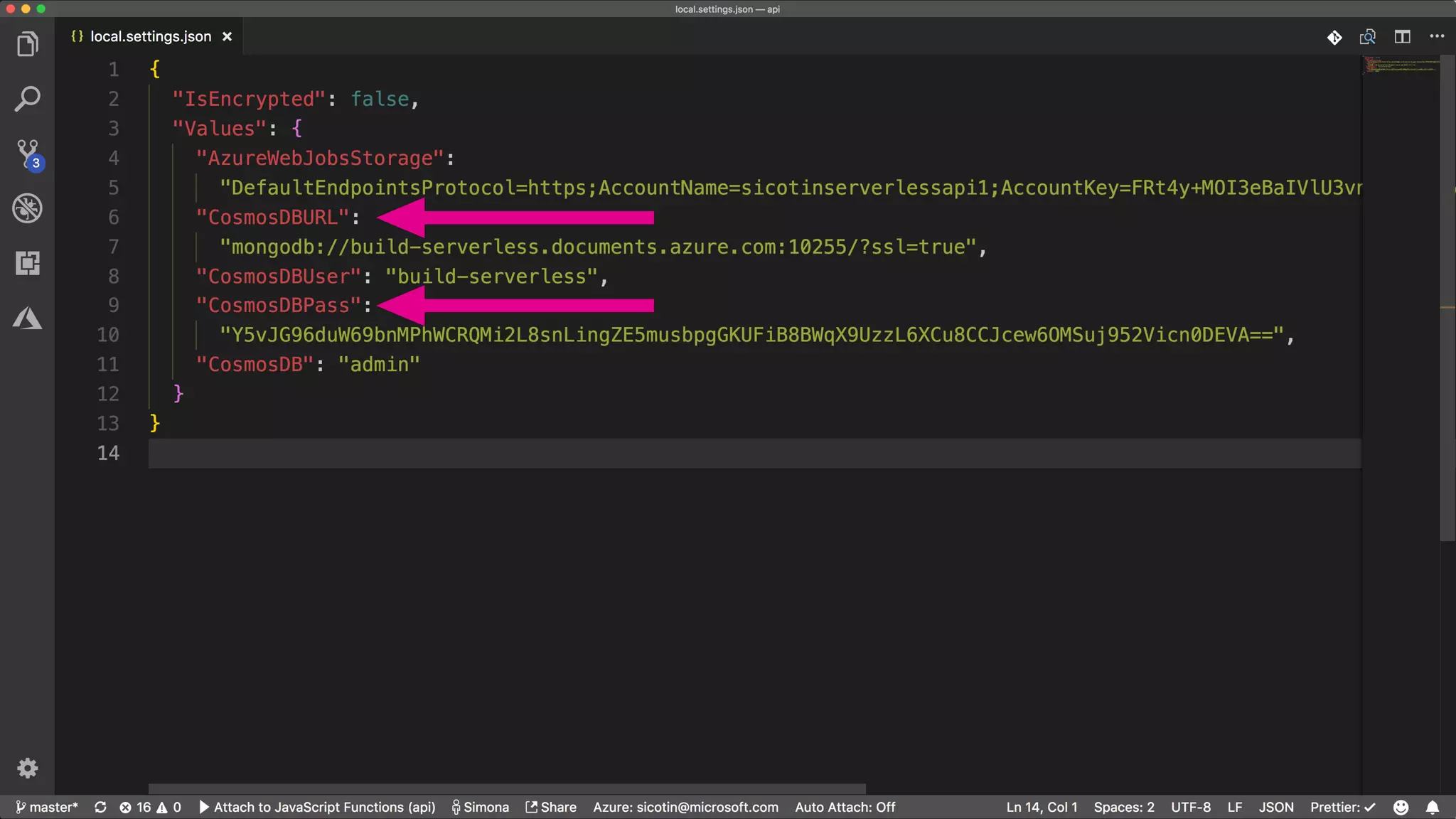Start Attach to JavaScript Functions (api) debugging
1456x819 pixels.
(317, 807)
